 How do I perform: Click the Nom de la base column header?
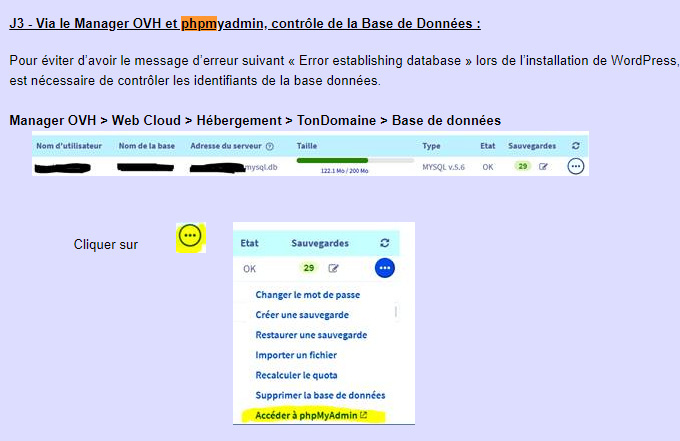pyautogui.click(x=147, y=146)
